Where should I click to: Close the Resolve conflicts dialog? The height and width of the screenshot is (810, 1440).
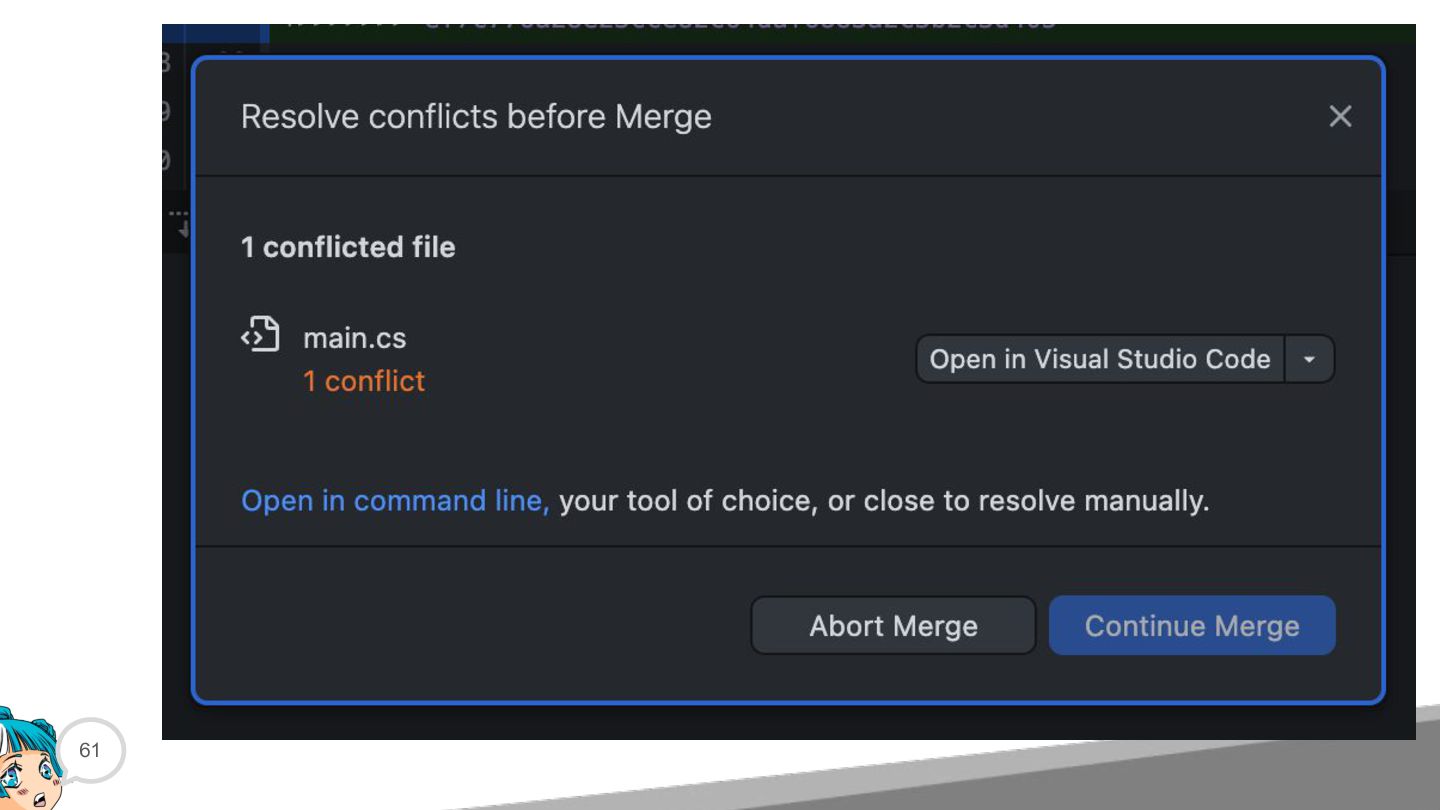1340,116
